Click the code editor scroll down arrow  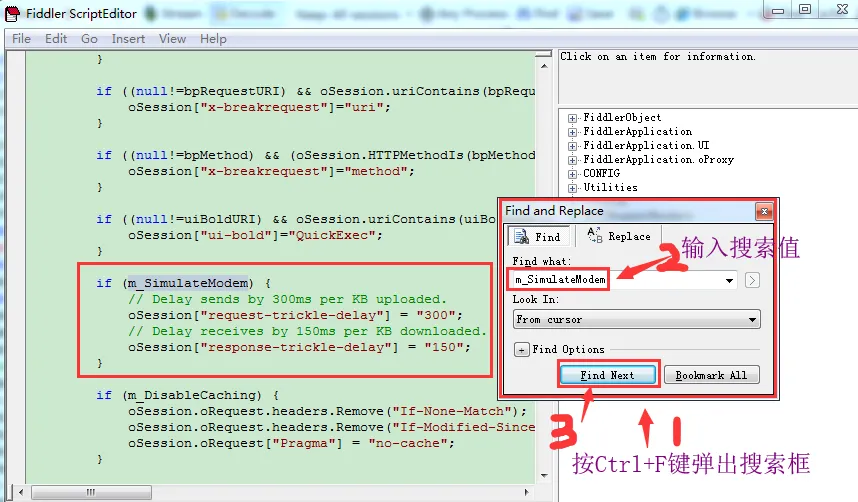point(544,475)
